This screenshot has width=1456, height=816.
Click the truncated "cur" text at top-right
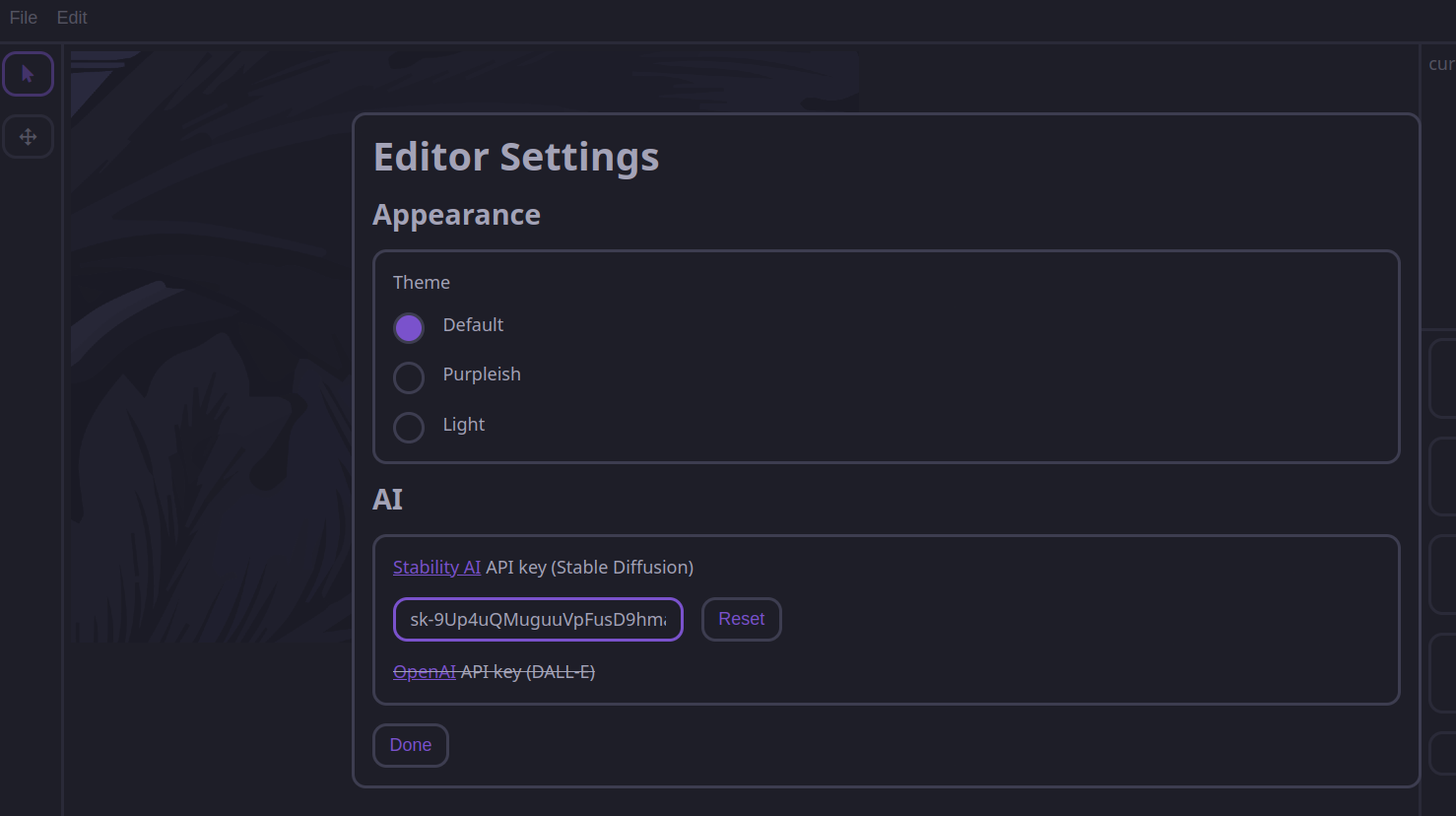click(1441, 64)
